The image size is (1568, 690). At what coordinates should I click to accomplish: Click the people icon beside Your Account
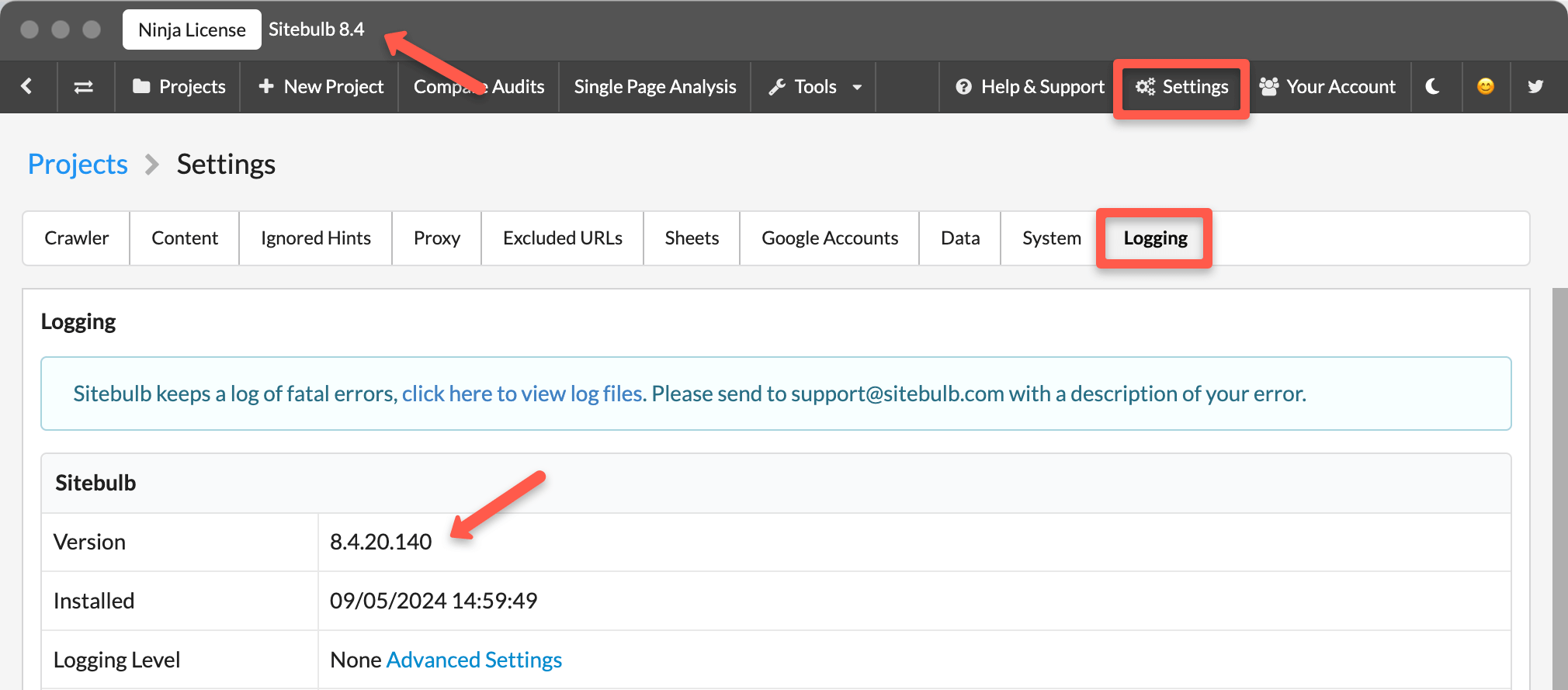point(1269,86)
